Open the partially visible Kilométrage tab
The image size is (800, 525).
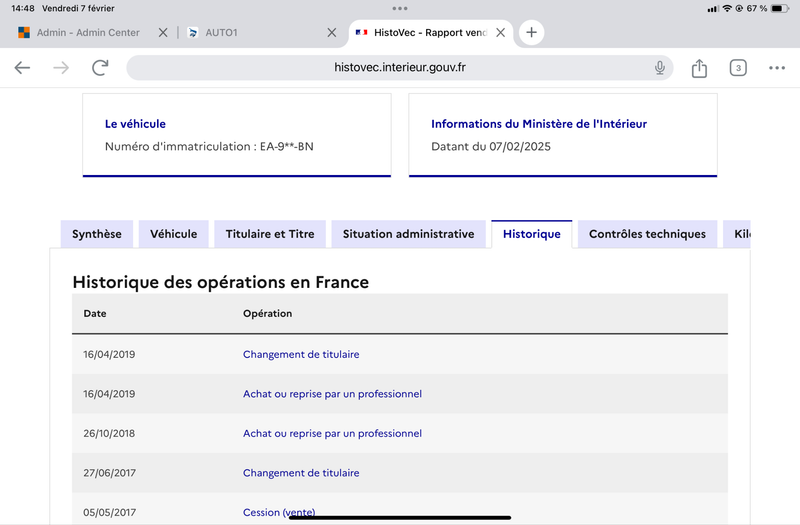pyautogui.click(x=737, y=234)
